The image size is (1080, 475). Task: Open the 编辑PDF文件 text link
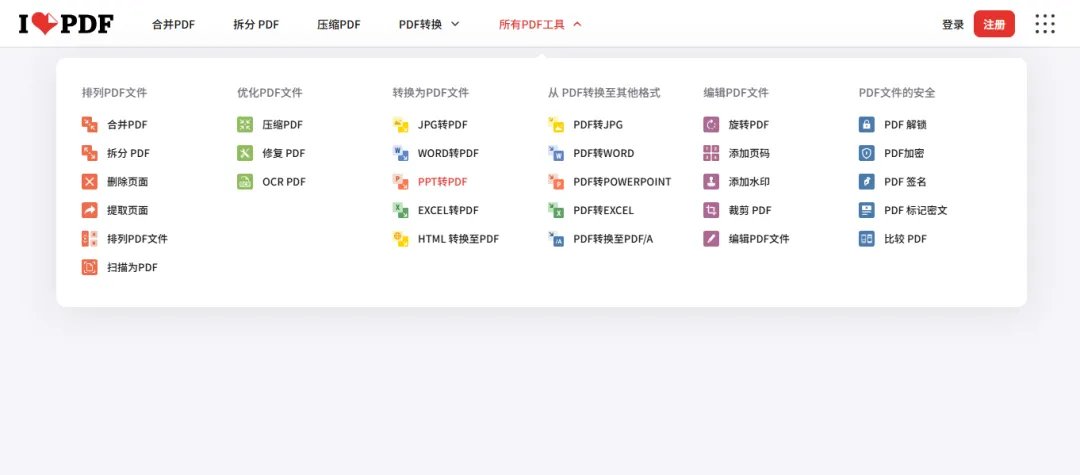click(759, 239)
